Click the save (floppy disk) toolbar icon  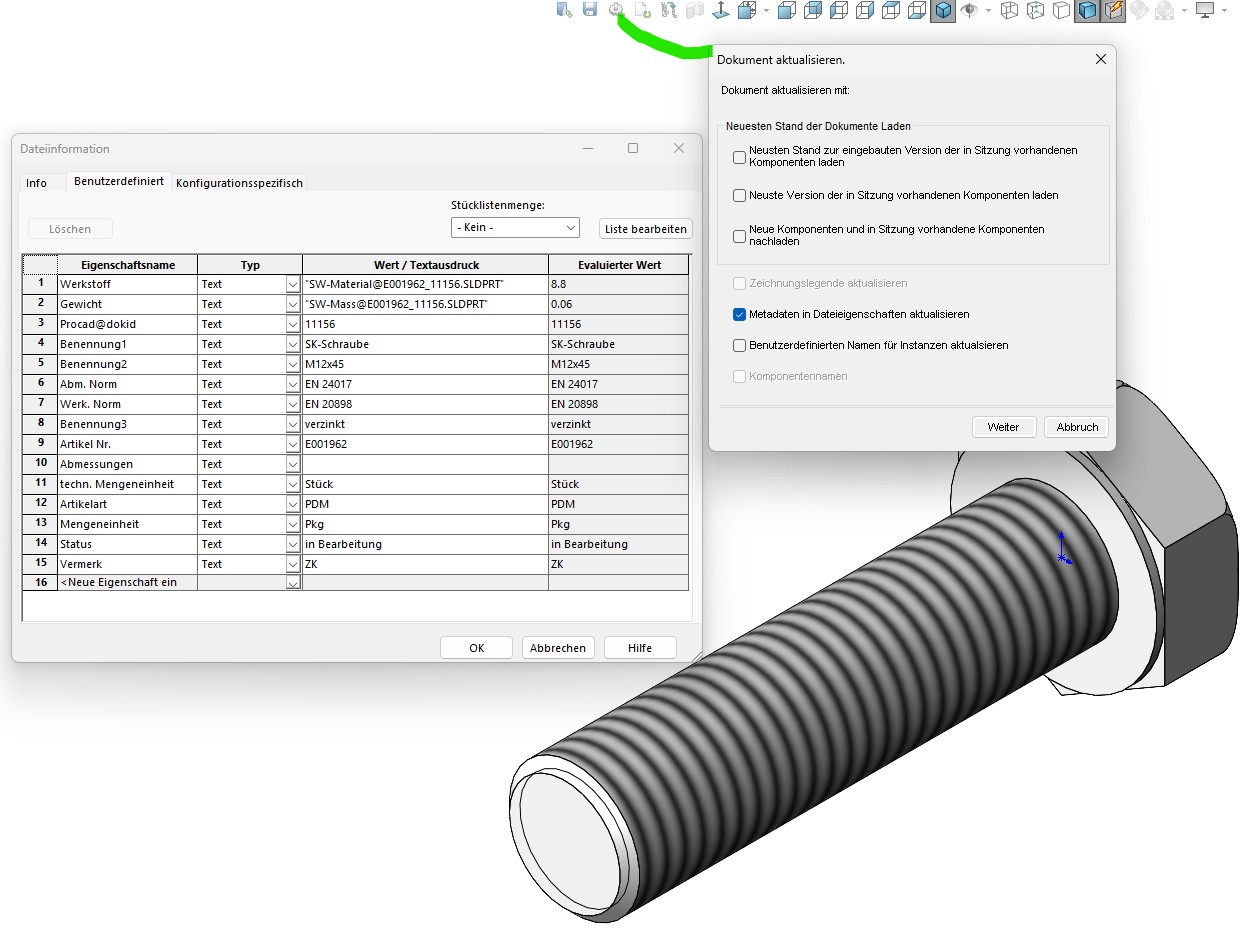[590, 10]
